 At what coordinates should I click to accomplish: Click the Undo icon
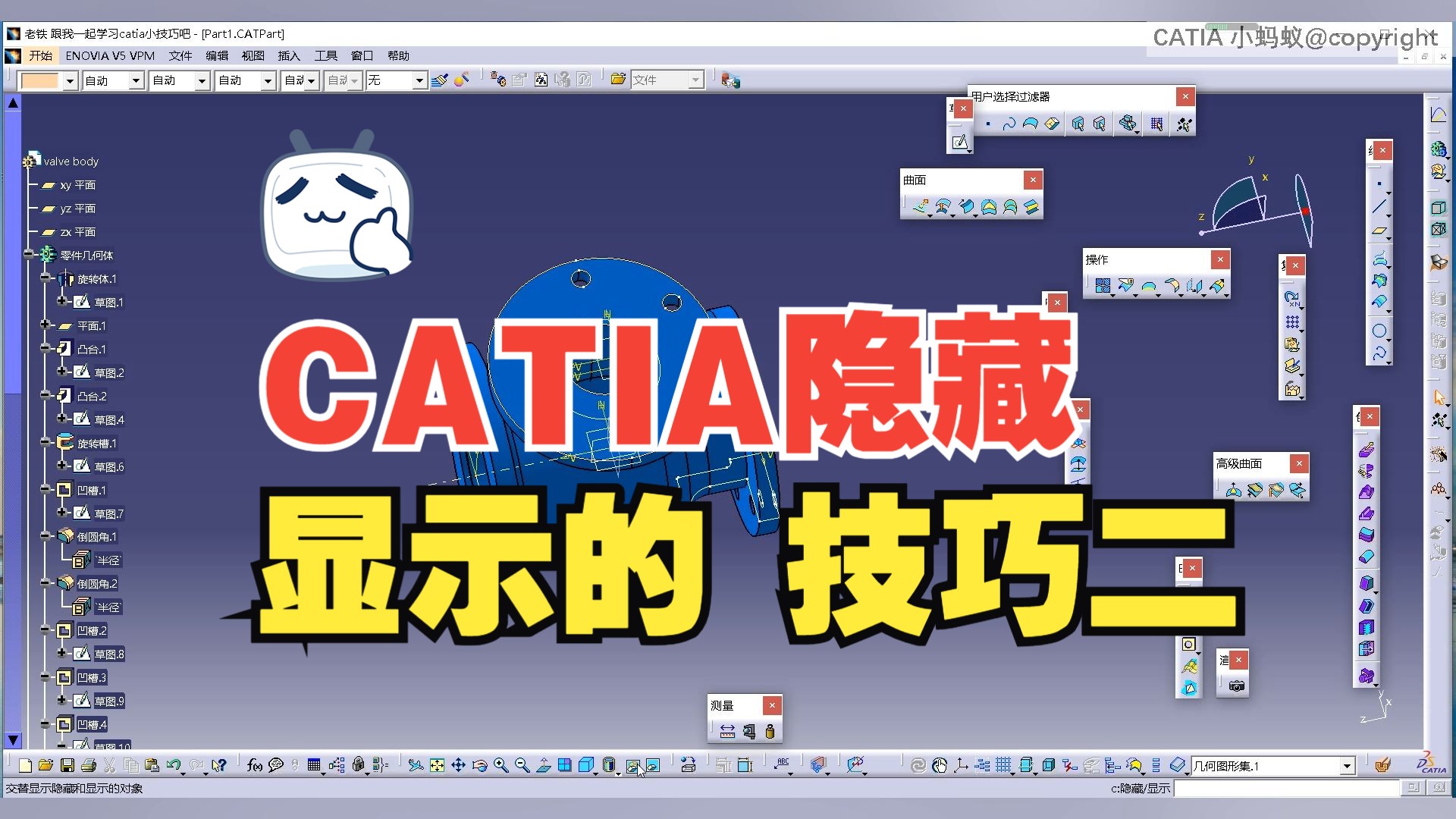(174, 765)
